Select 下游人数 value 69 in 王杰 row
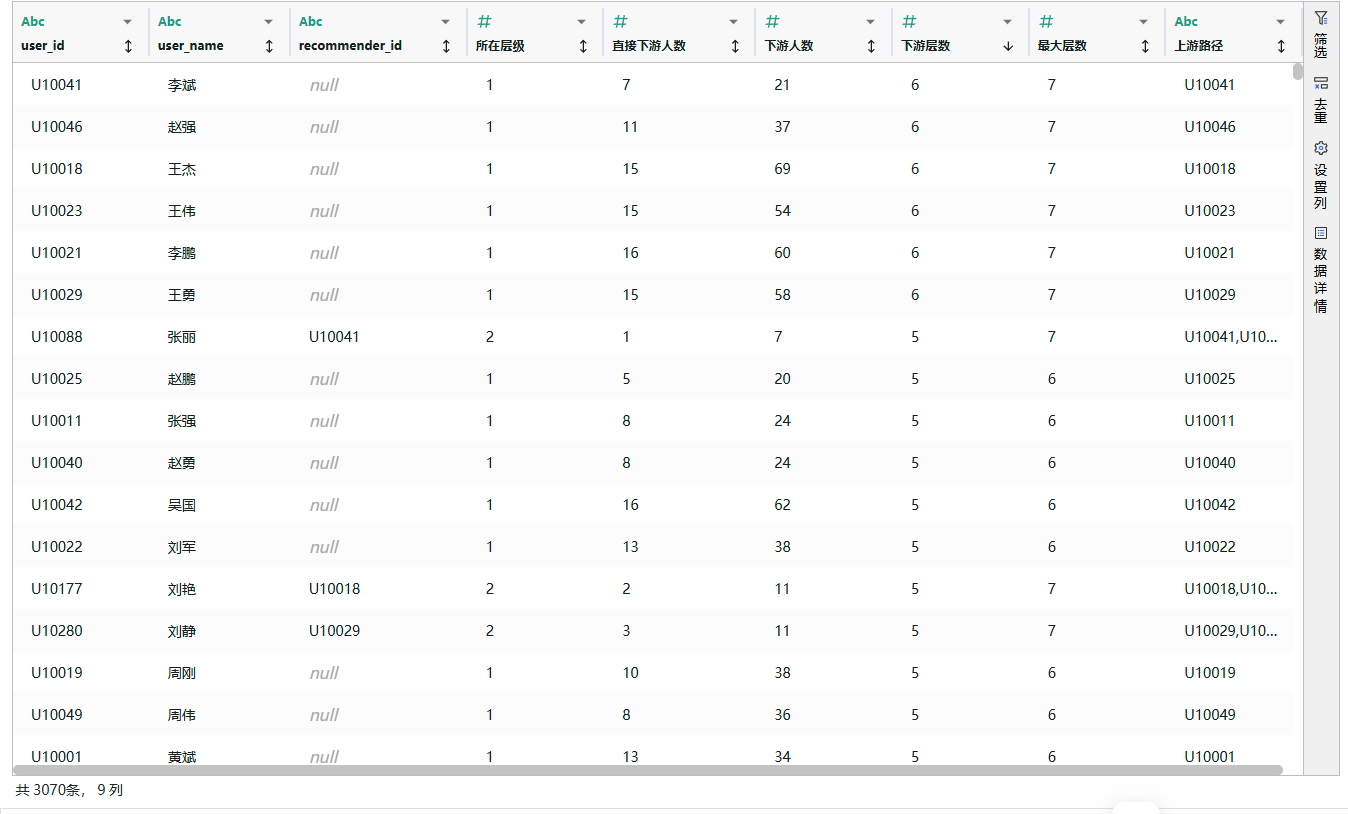The width and height of the screenshot is (1348, 814). 782,169
